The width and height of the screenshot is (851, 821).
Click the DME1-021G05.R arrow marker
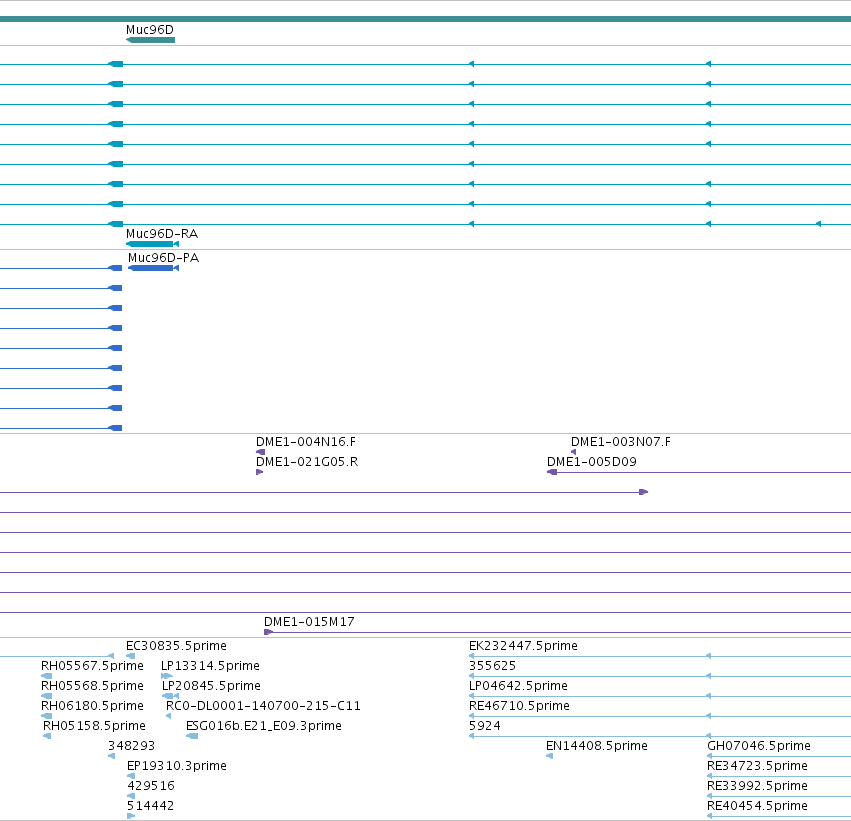point(259,472)
